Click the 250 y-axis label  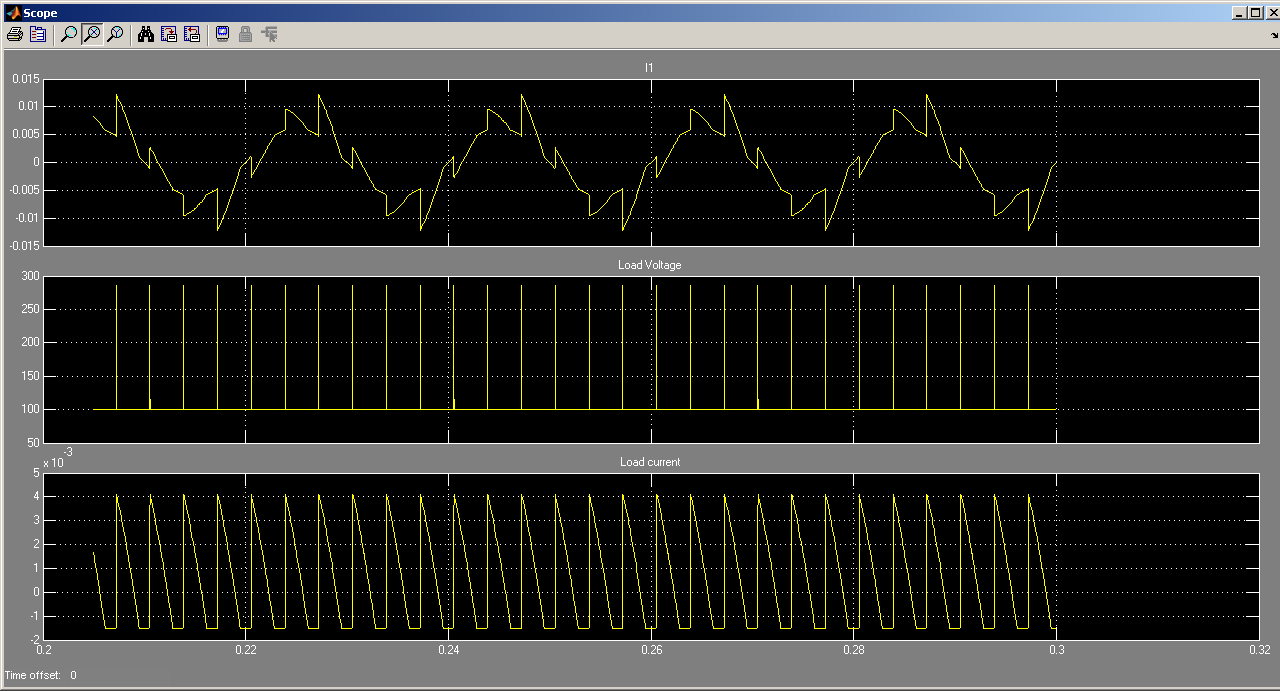[29, 309]
